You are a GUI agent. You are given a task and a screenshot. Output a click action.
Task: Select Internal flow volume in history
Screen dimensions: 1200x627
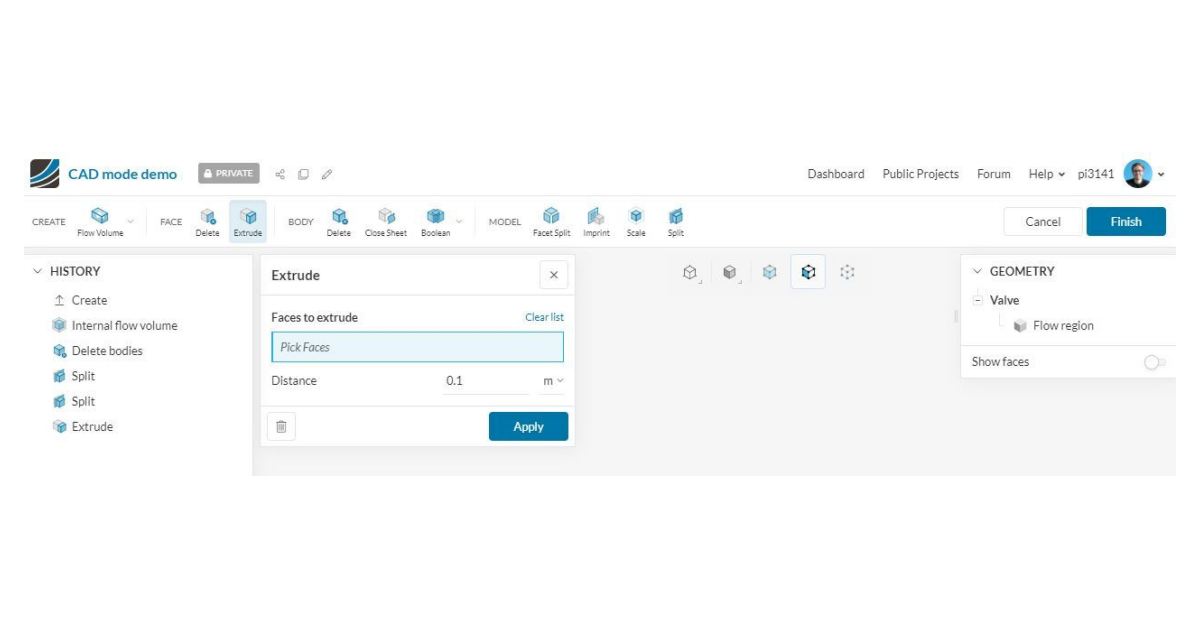coord(124,325)
